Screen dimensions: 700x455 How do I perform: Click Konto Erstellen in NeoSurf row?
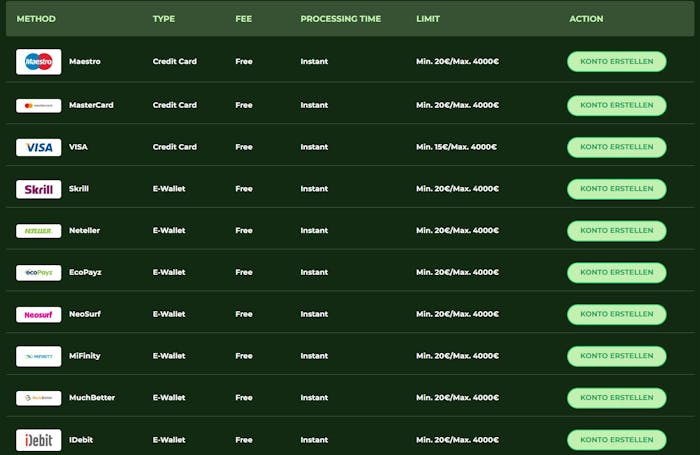[x=617, y=314]
